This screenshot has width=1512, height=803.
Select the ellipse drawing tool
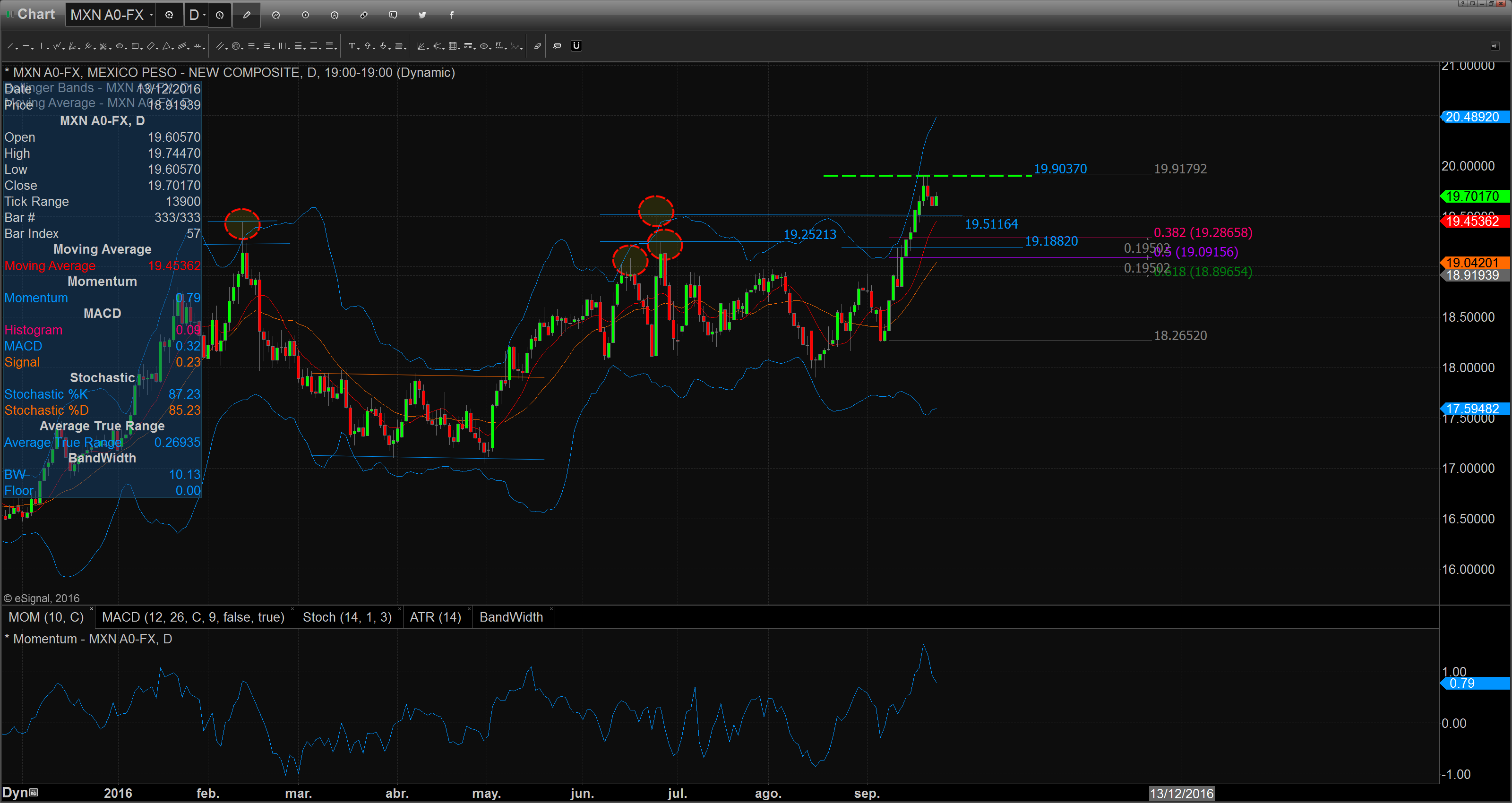(x=119, y=46)
